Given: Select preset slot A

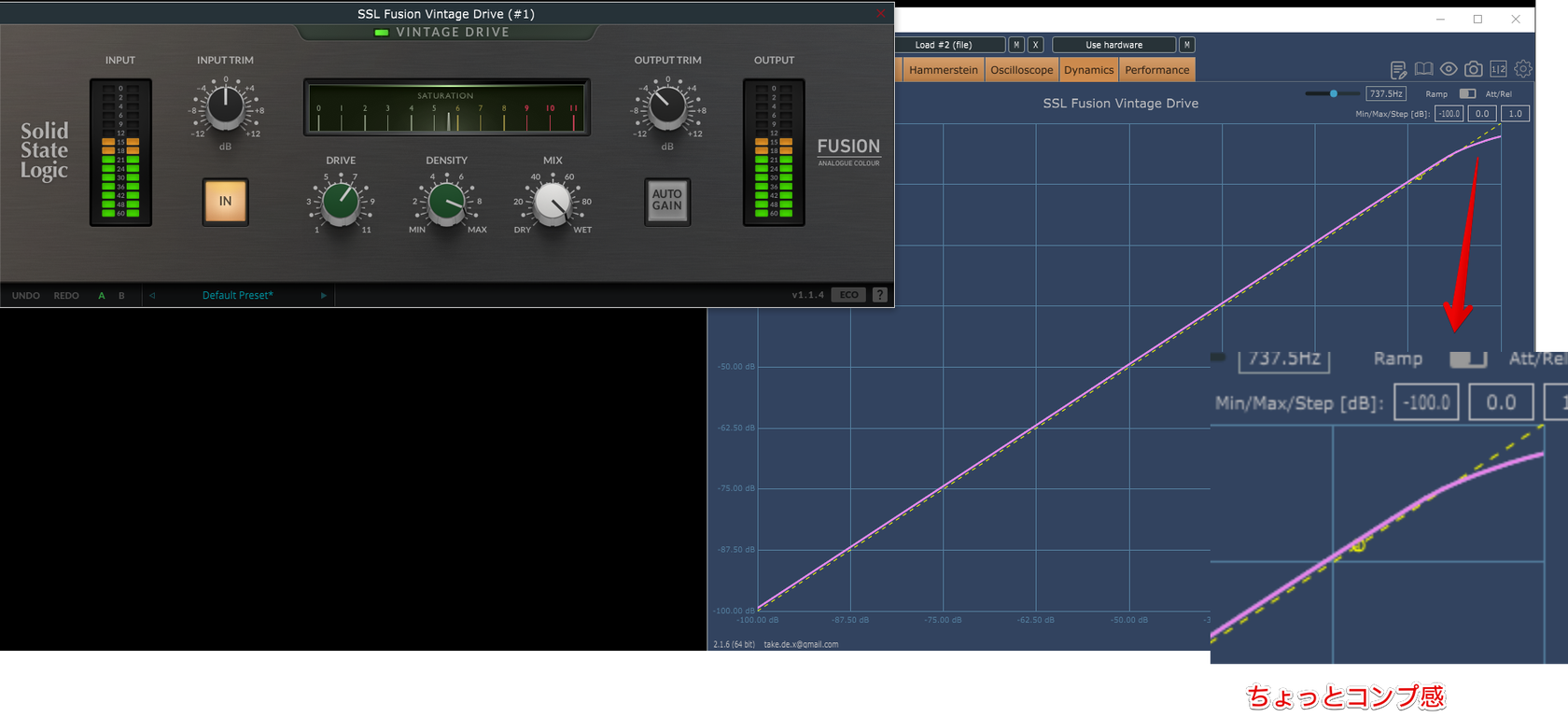Looking at the screenshot, I should coord(102,295).
